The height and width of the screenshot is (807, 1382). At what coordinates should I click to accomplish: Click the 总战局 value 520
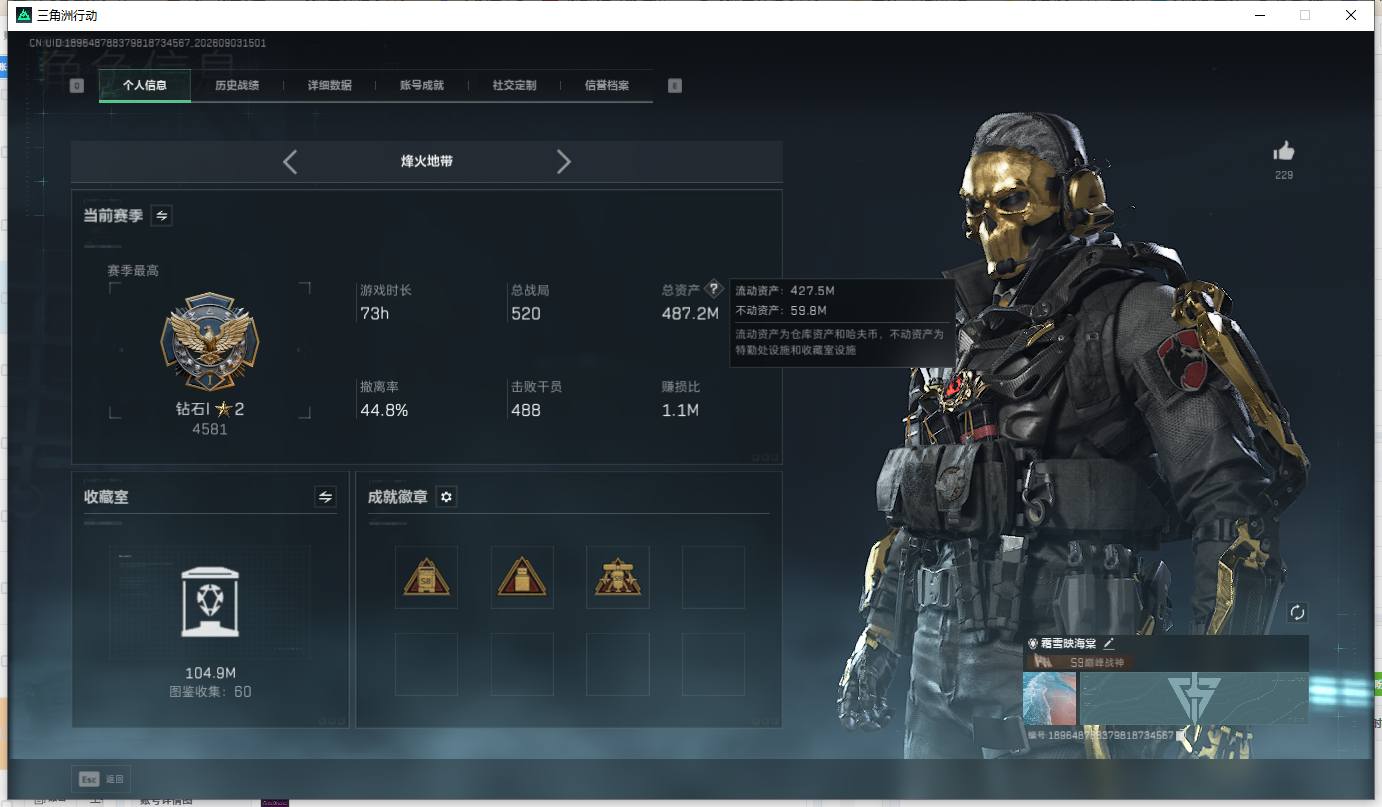pyautogui.click(x=526, y=314)
